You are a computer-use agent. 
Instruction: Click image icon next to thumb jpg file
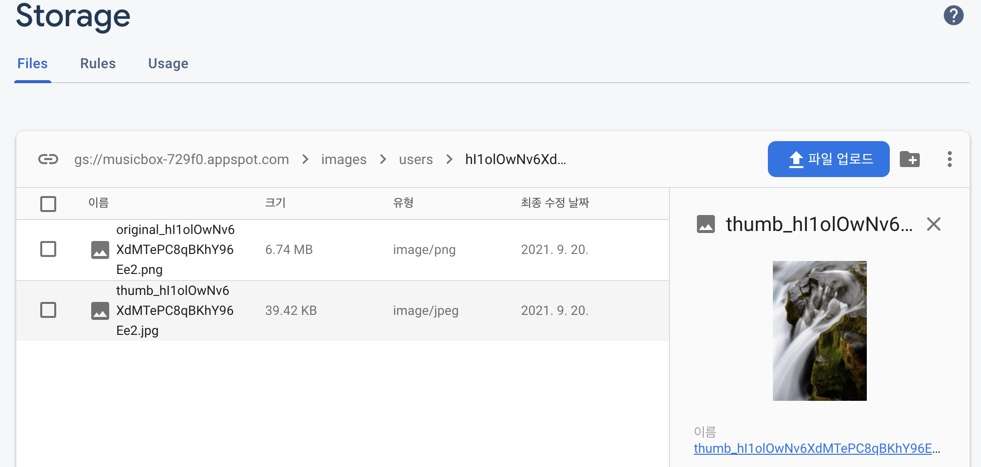(100, 311)
